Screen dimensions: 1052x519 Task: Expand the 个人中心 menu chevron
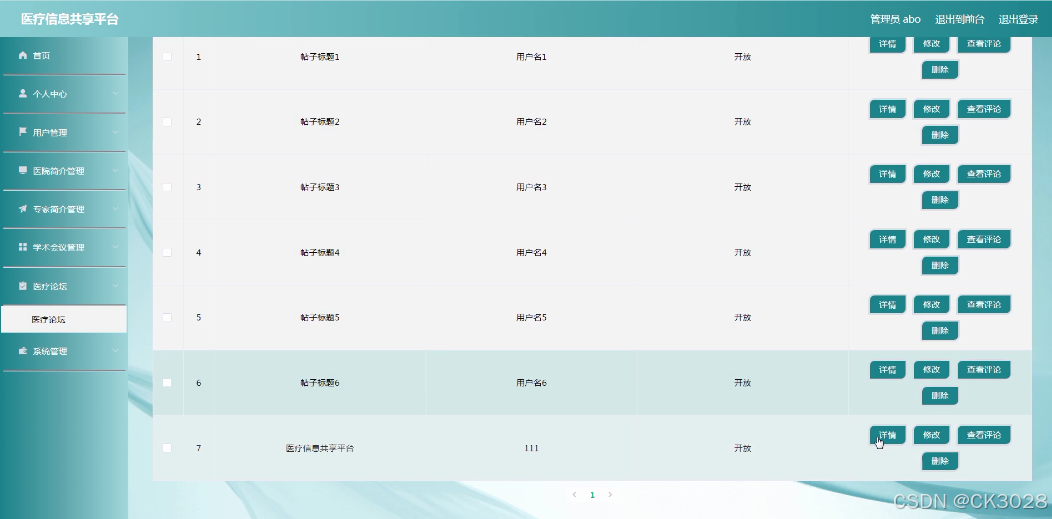(115, 94)
